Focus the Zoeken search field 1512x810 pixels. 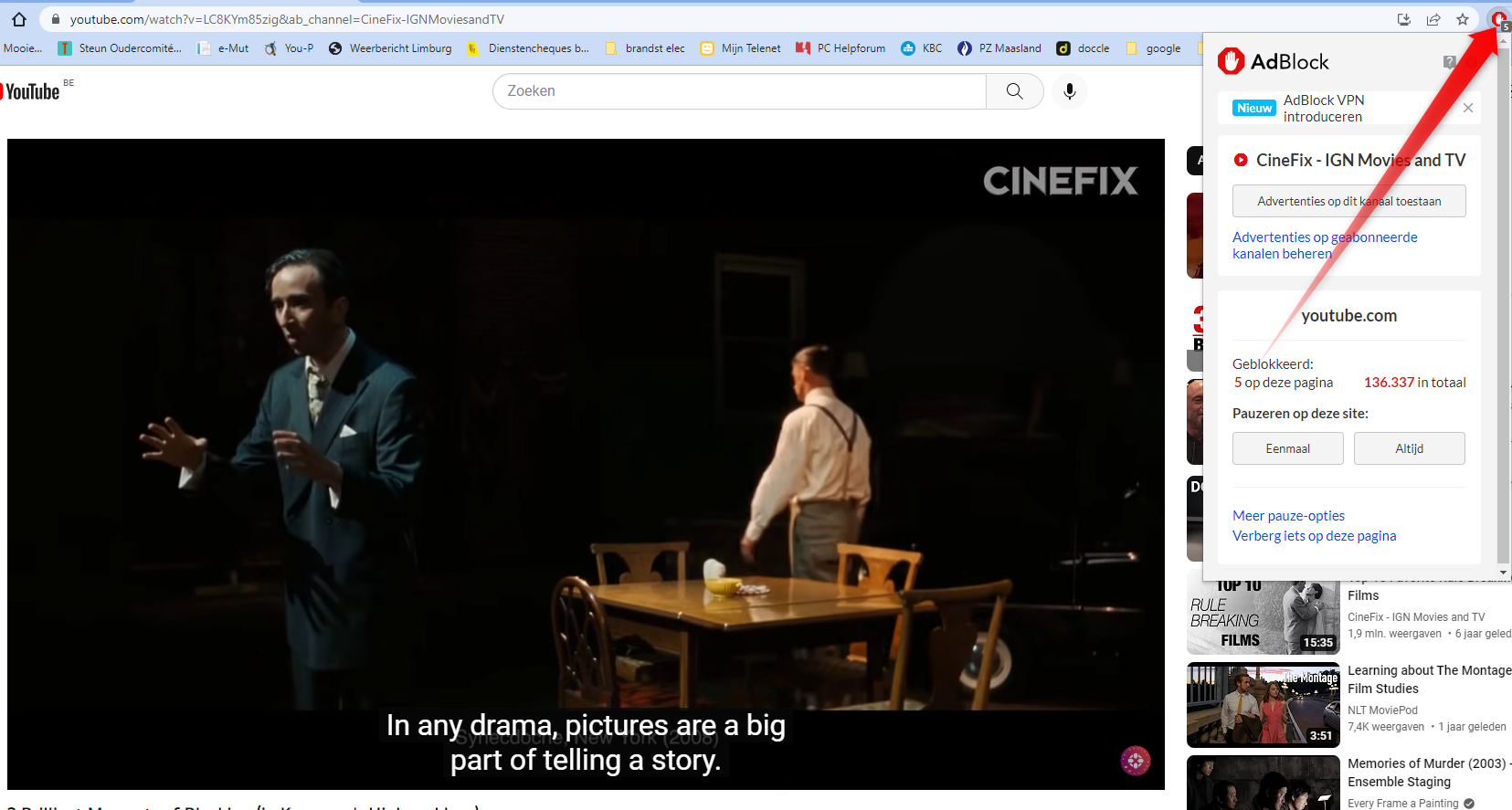[x=740, y=91]
